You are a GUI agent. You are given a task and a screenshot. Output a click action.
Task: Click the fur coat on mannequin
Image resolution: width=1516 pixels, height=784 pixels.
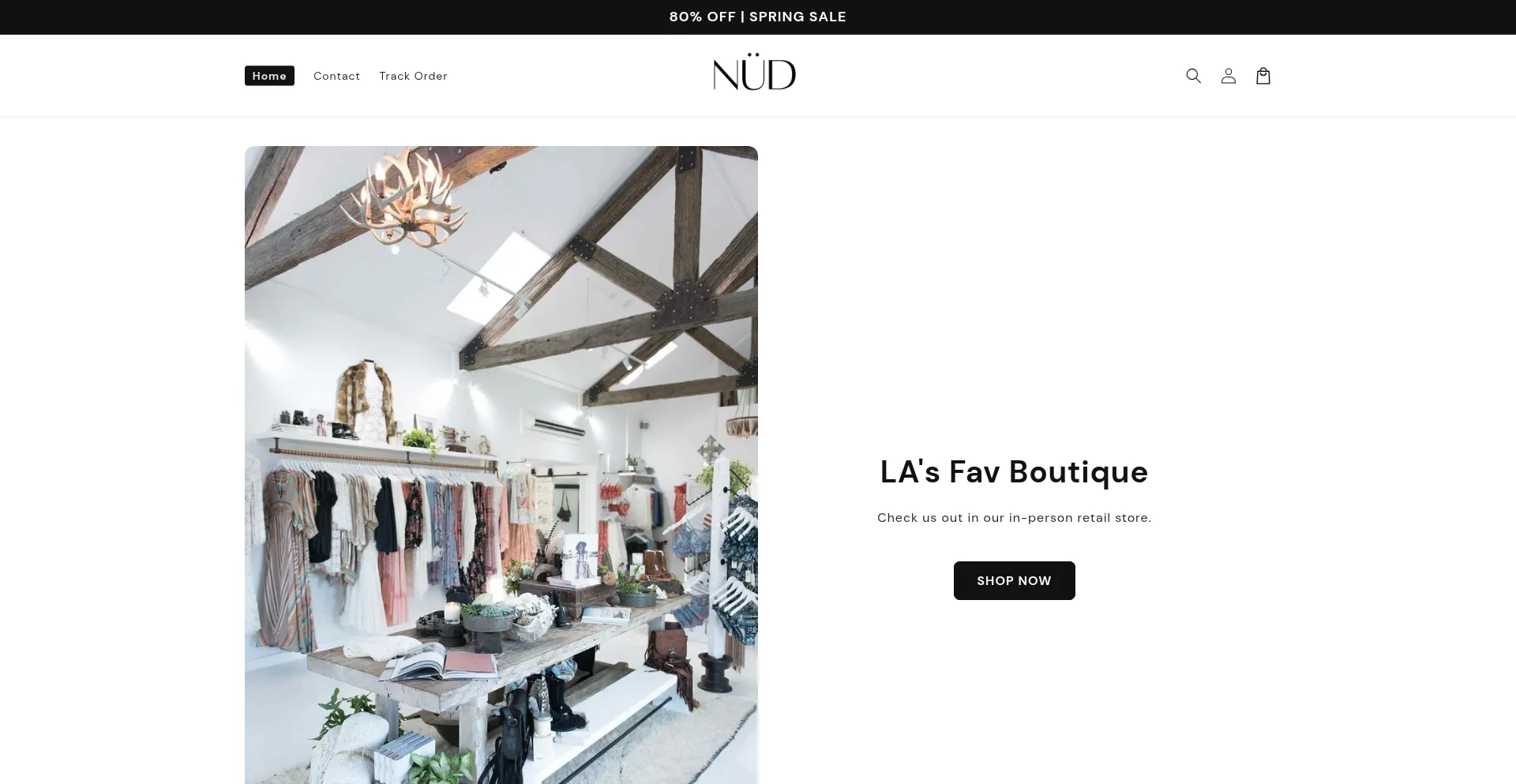(x=365, y=401)
